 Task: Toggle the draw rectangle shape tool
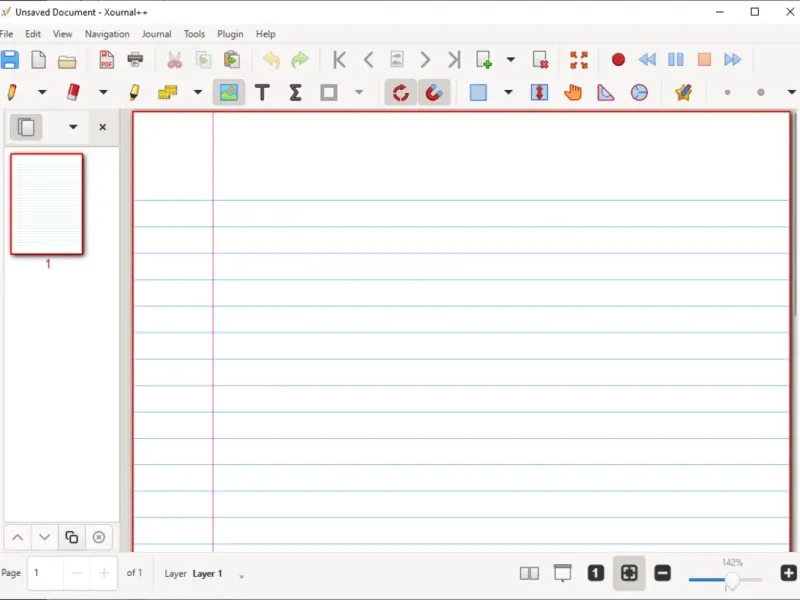pyautogui.click(x=329, y=92)
